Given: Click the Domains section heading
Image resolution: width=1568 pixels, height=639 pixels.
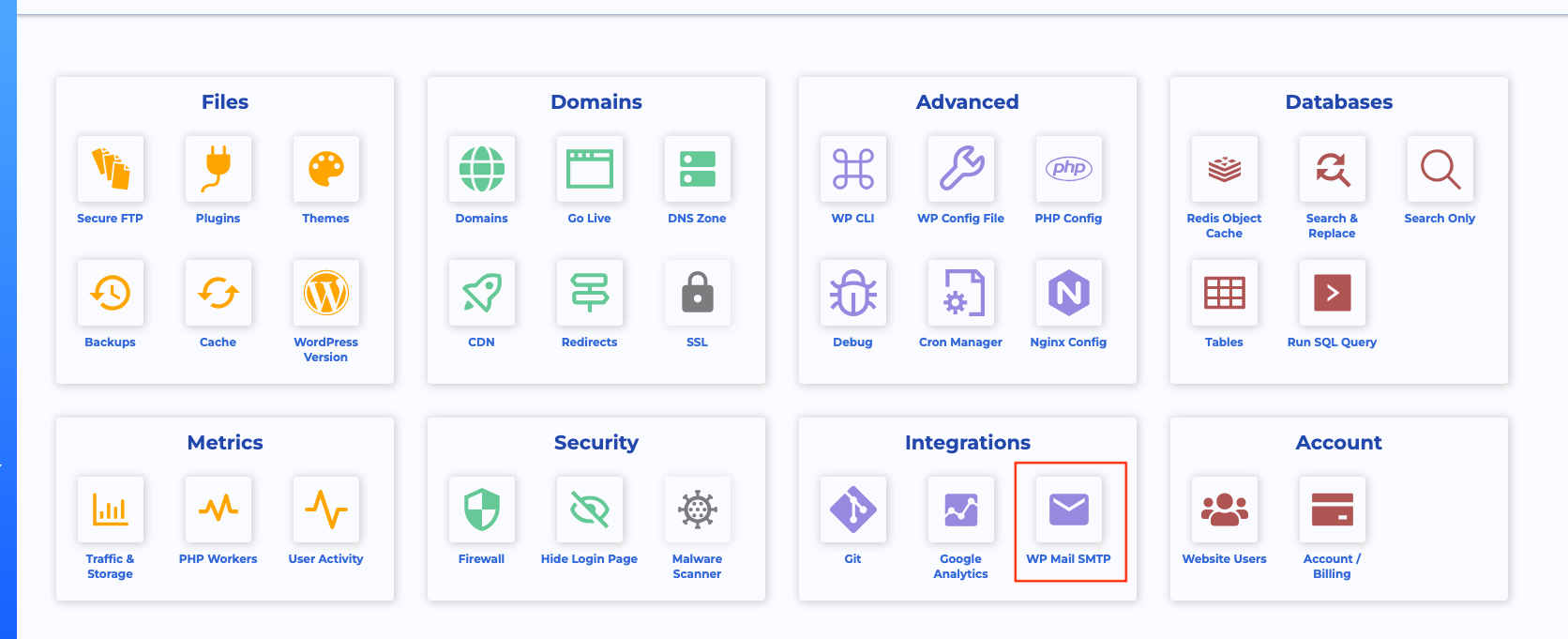Looking at the screenshot, I should coord(596,102).
